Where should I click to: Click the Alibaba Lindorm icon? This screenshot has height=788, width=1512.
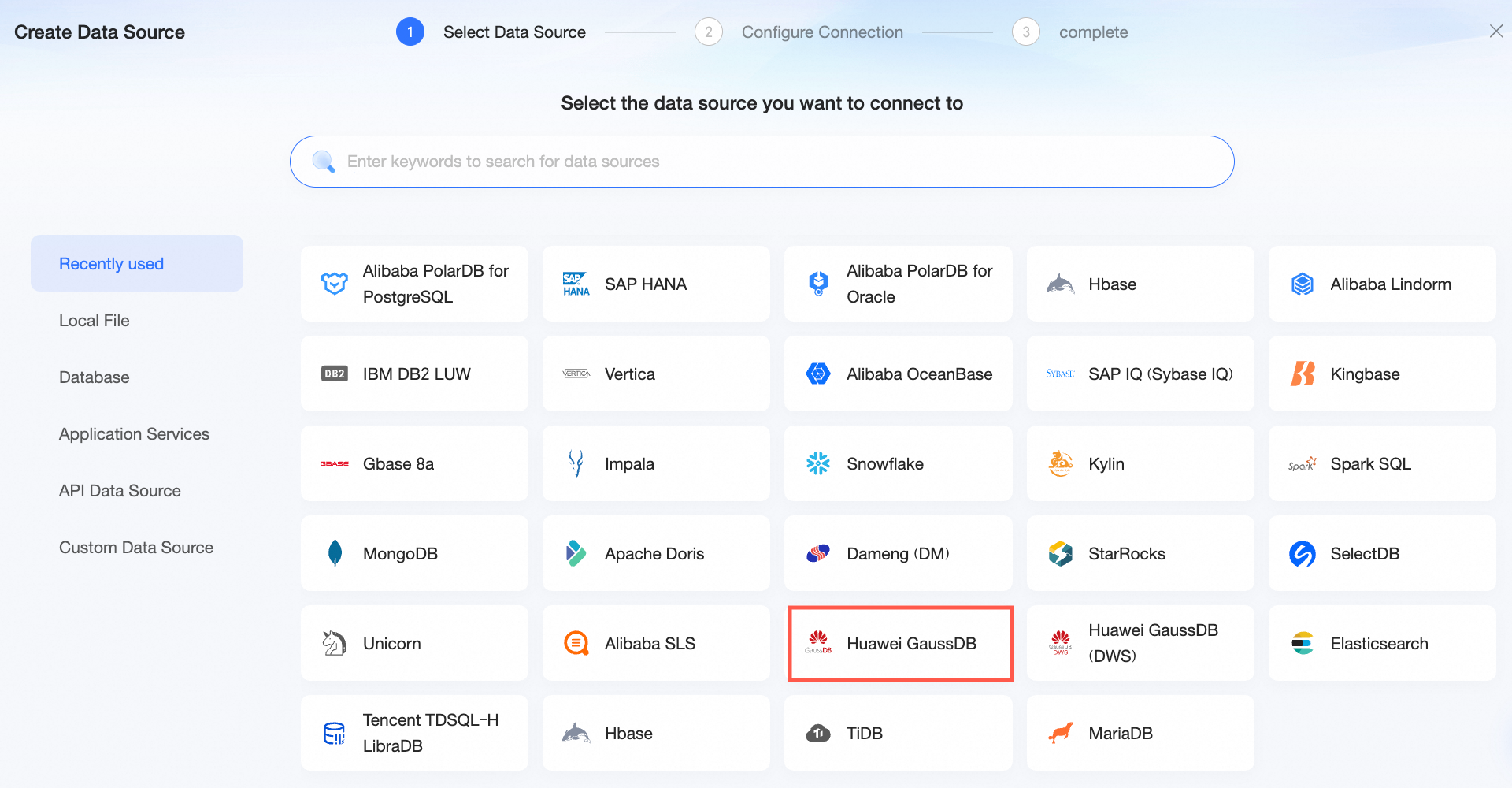(1303, 284)
